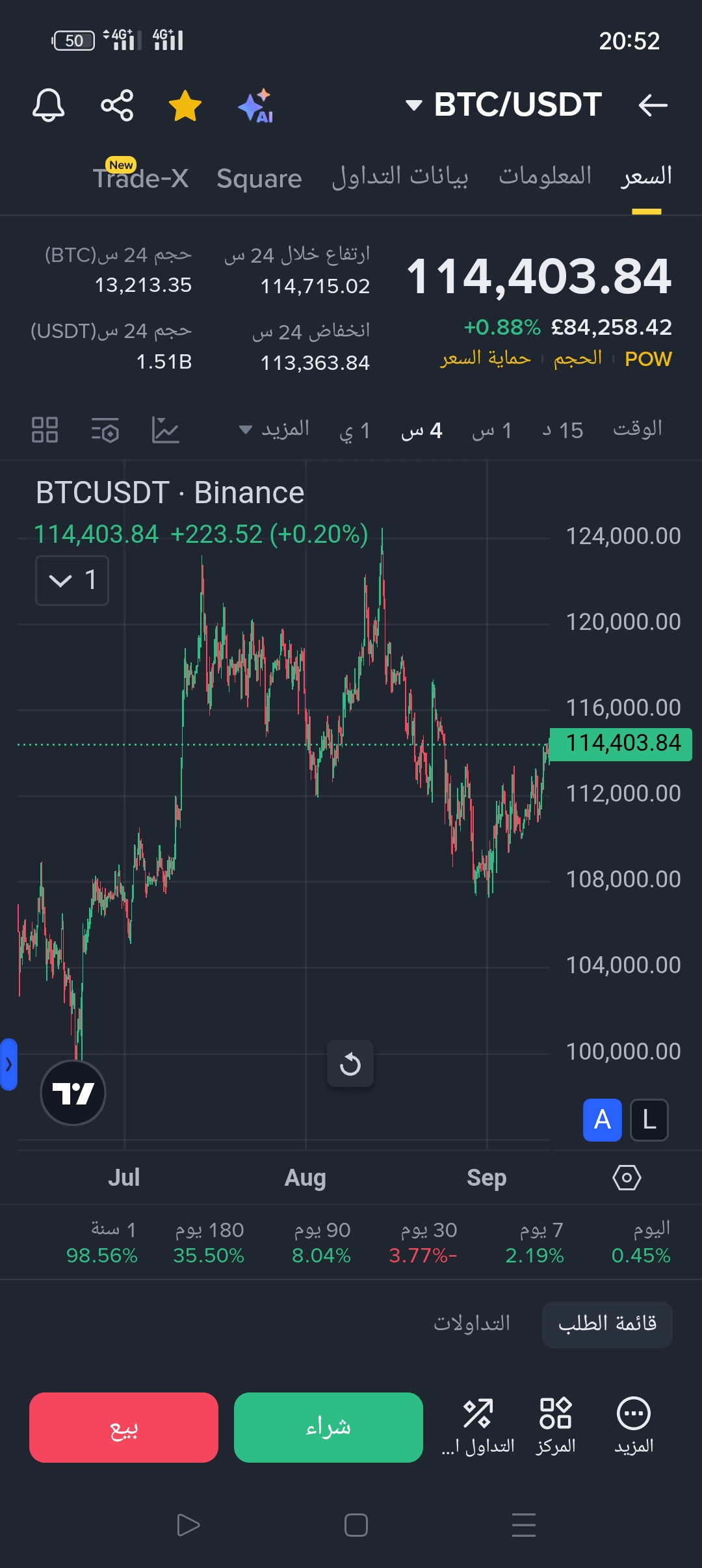Screen dimensions: 702x1568
Task: Open price alerts bell icon
Action: (x=49, y=105)
